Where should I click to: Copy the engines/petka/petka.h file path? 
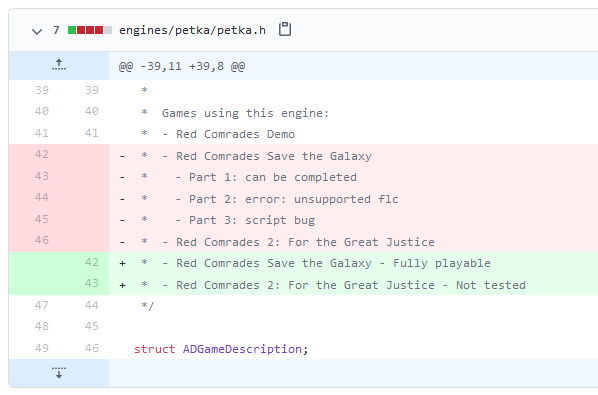pos(285,29)
